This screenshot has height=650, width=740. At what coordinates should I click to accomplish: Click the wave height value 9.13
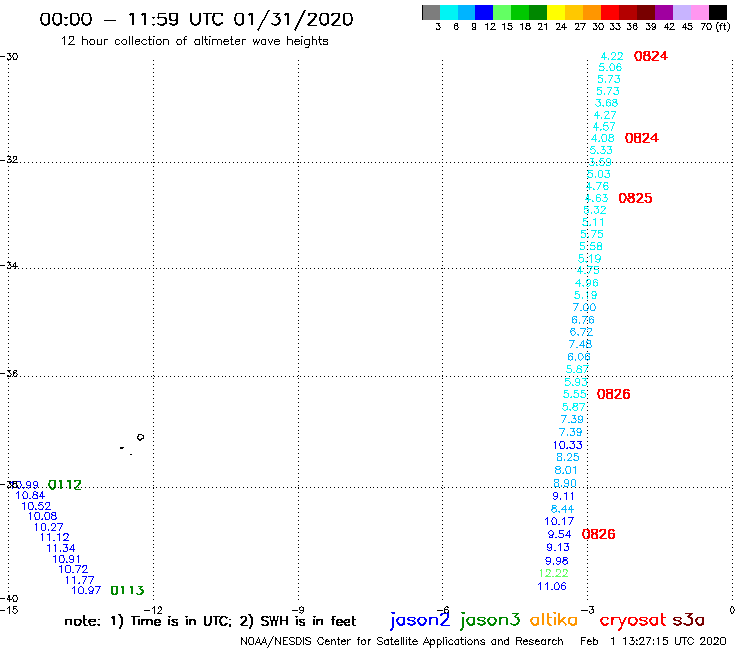pos(558,548)
